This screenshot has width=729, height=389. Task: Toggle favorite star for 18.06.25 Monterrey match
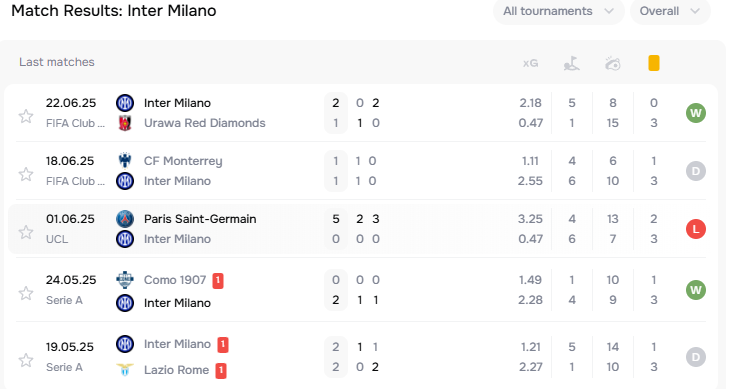[26, 174]
